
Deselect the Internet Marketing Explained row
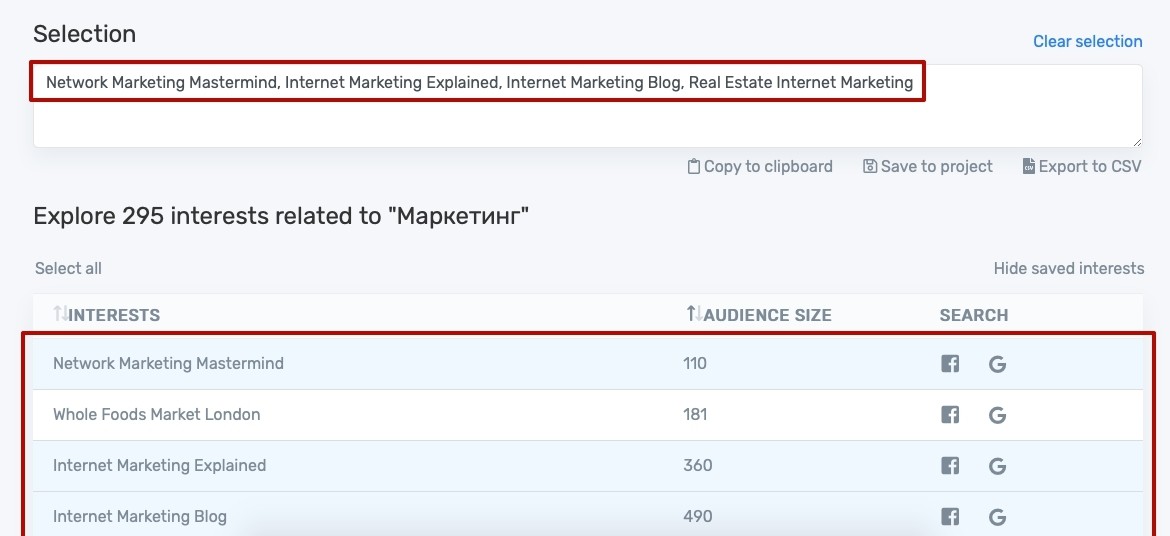(x=588, y=465)
